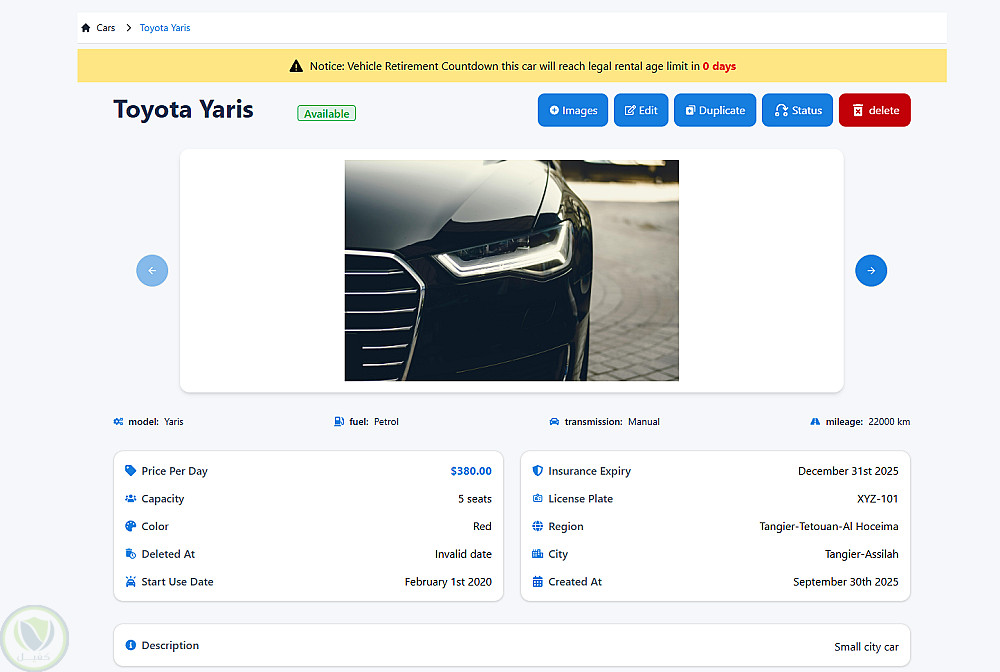
Task: Click the 'February 1st 2020' date
Action: tap(448, 581)
